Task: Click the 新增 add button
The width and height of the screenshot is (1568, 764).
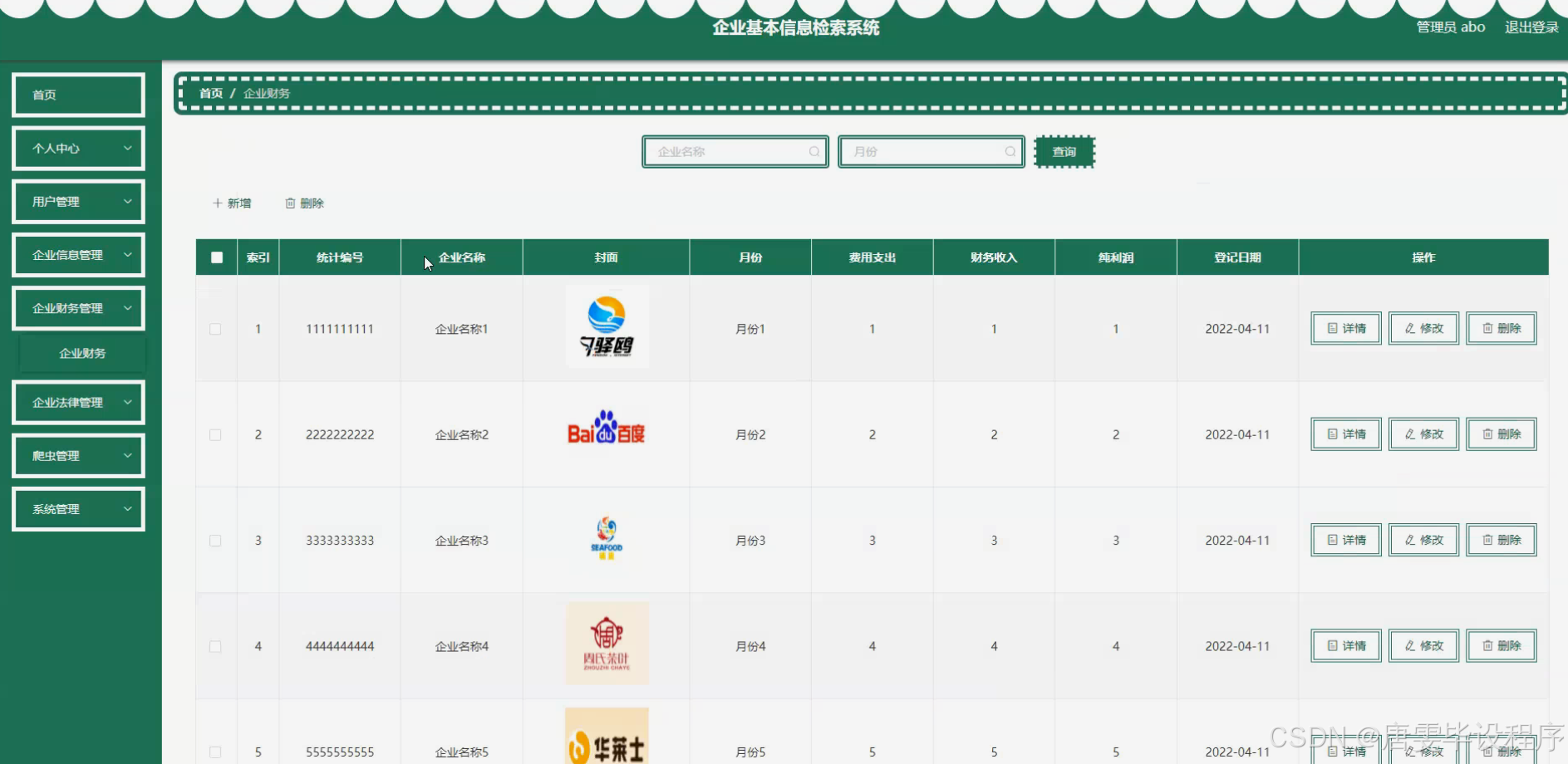Action: [x=232, y=203]
